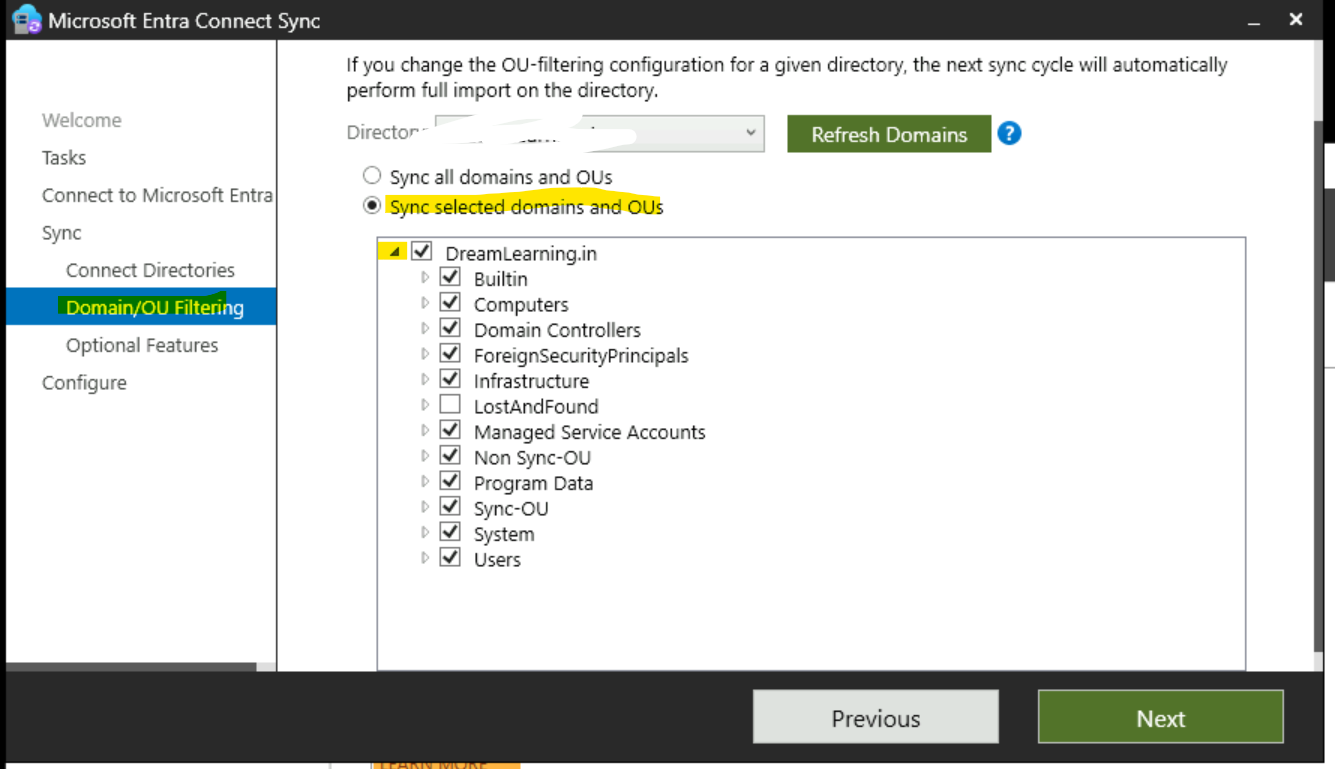This screenshot has height=769, width=1335.
Task: Toggle the Sync-OU checkbox
Action: coord(450,507)
